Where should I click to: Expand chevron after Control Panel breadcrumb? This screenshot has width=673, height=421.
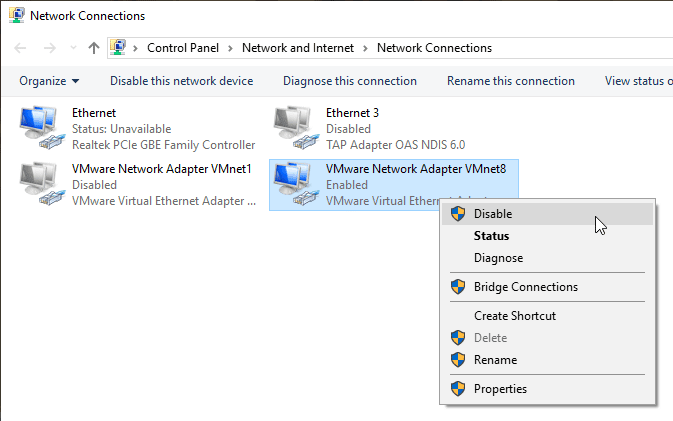point(230,48)
